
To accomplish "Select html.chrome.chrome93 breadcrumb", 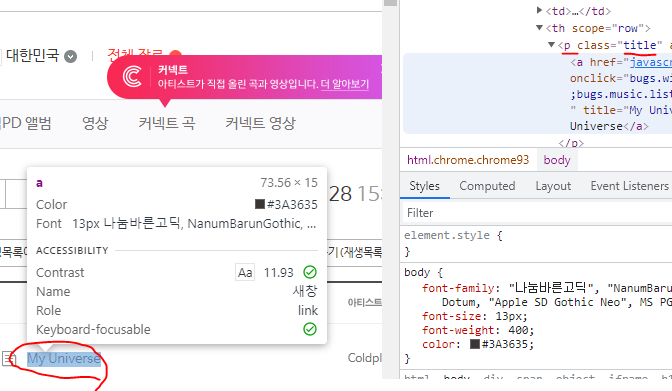I will coord(468,160).
